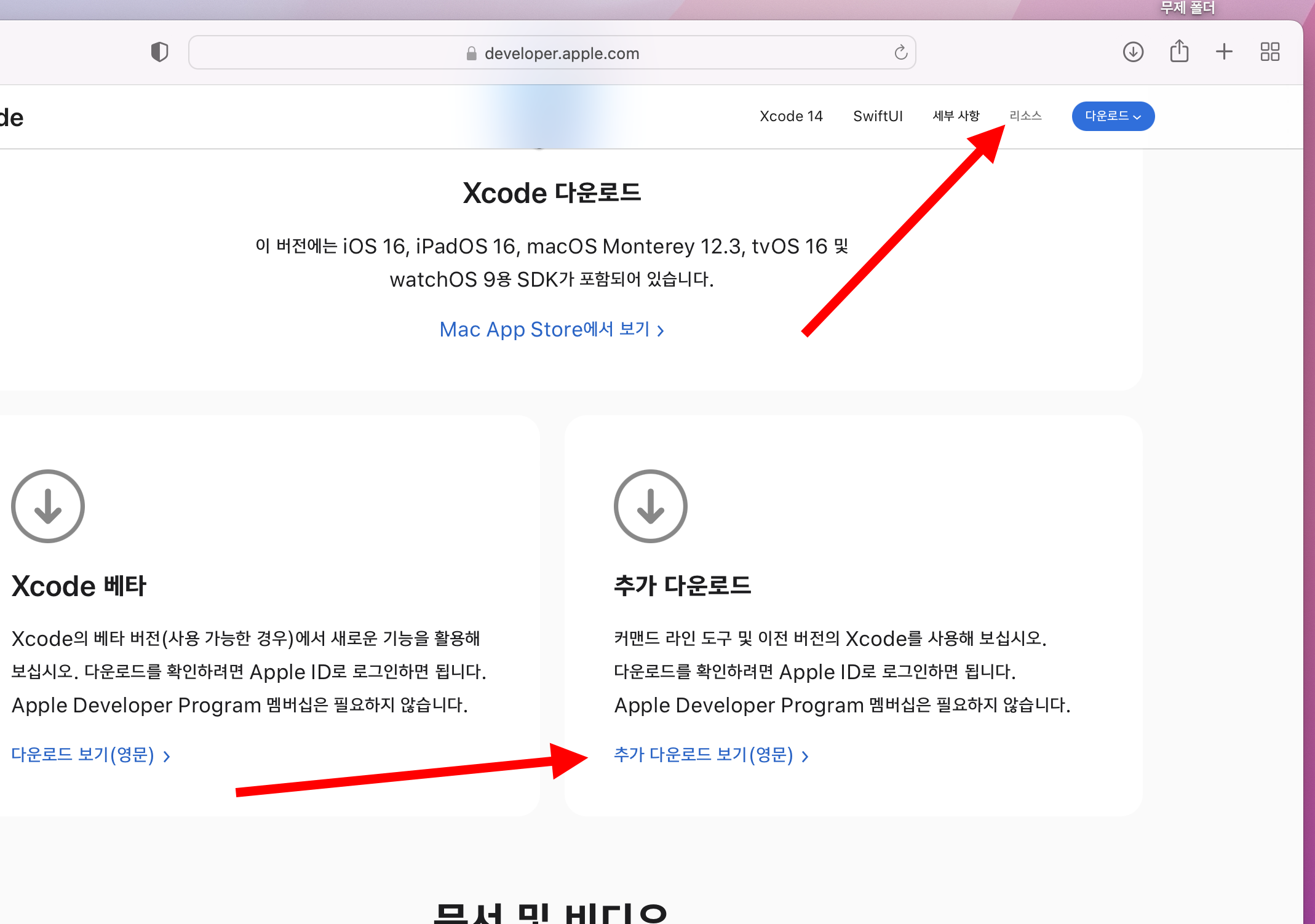Click the Xcode 베타 heading
Image resolution: width=1315 pixels, height=924 pixels.
click(x=79, y=586)
